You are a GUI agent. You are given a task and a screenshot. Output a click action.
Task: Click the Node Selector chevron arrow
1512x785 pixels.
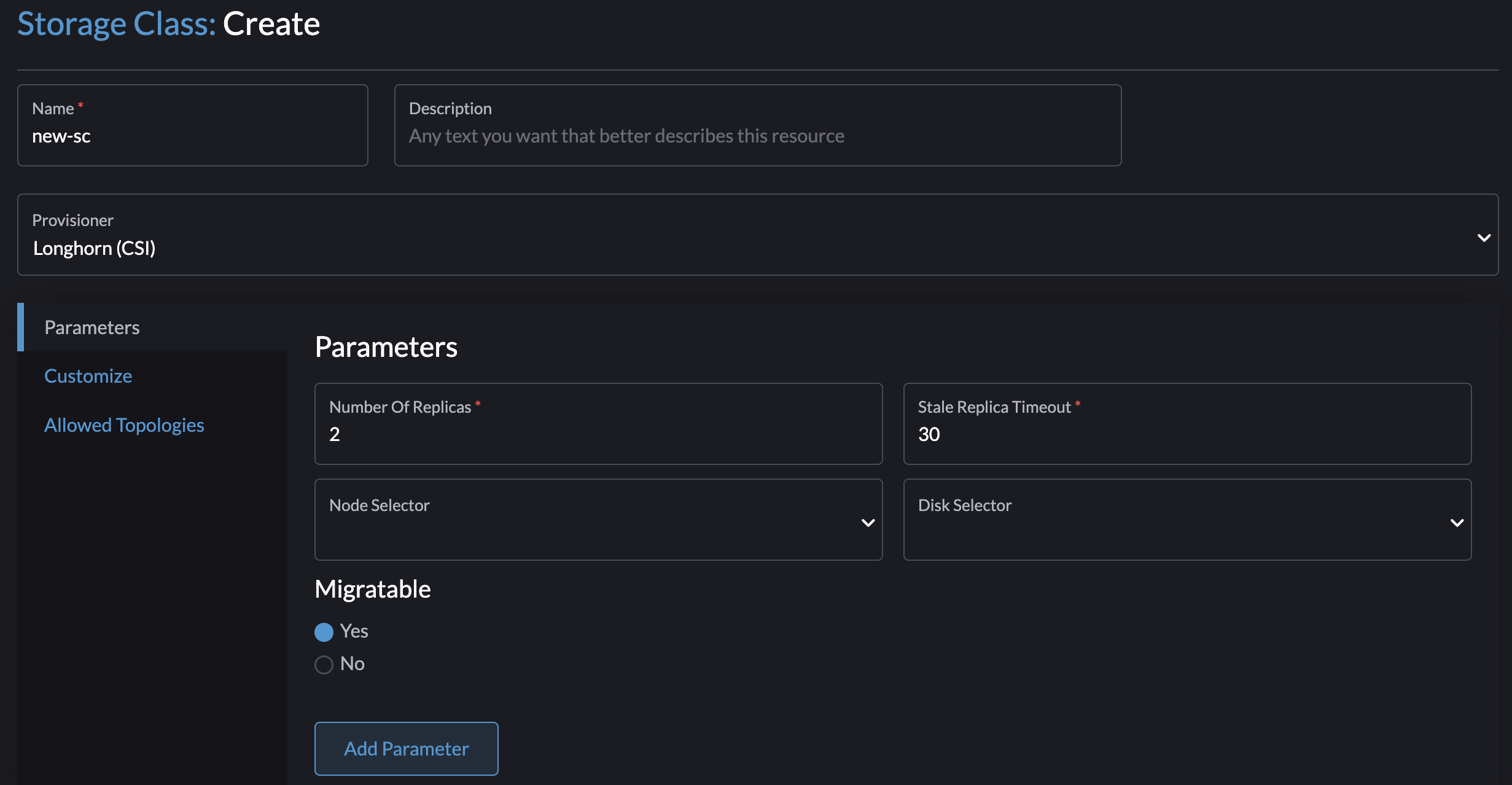(868, 523)
